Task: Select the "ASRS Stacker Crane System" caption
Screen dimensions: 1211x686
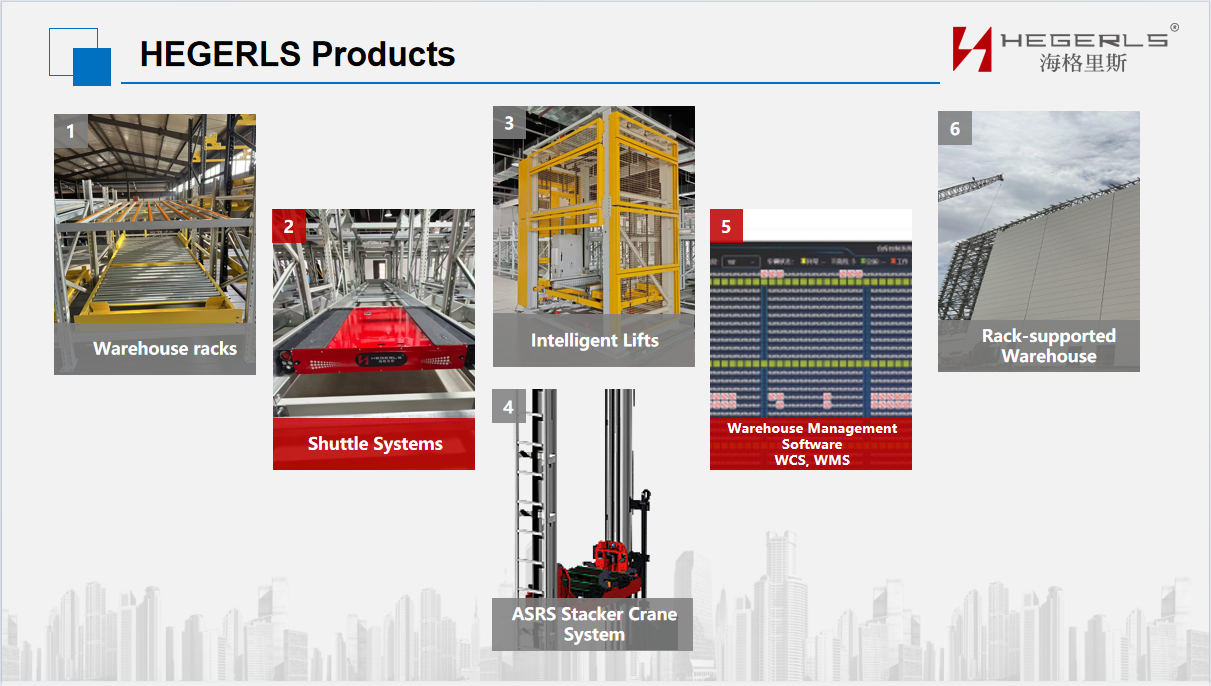Action: coord(594,624)
